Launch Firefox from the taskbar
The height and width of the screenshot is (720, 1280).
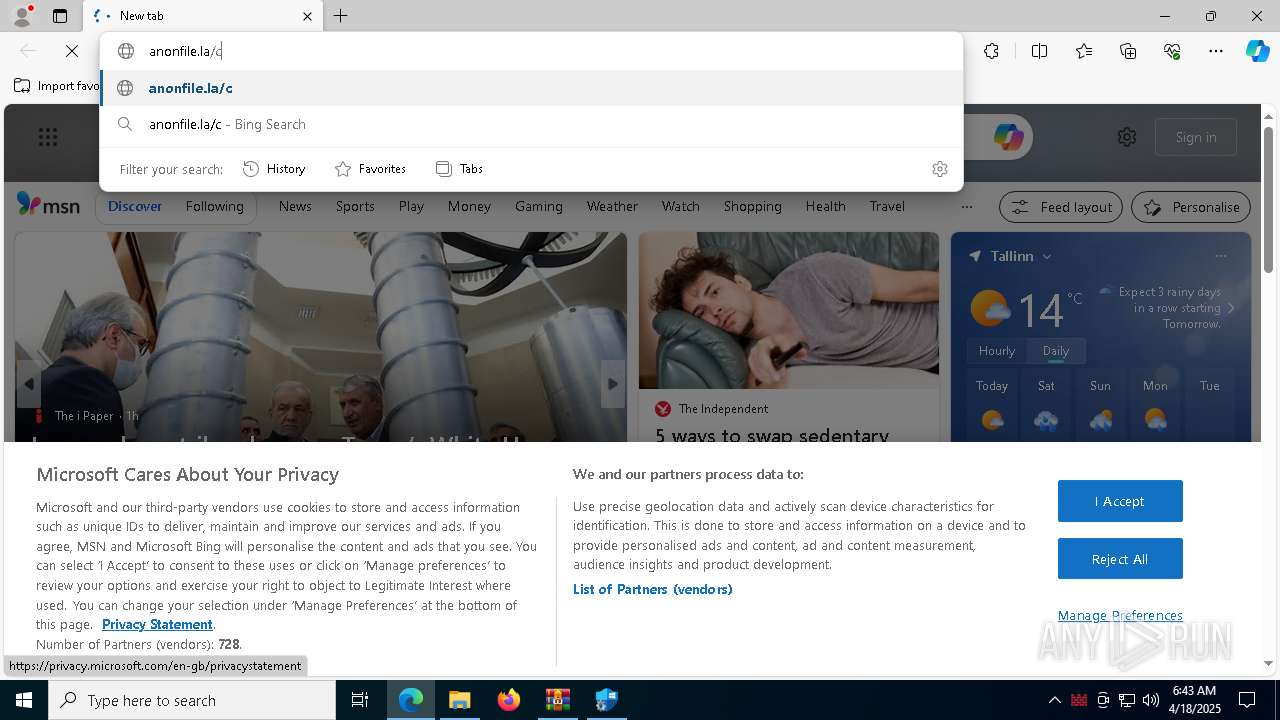coord(509,700)
